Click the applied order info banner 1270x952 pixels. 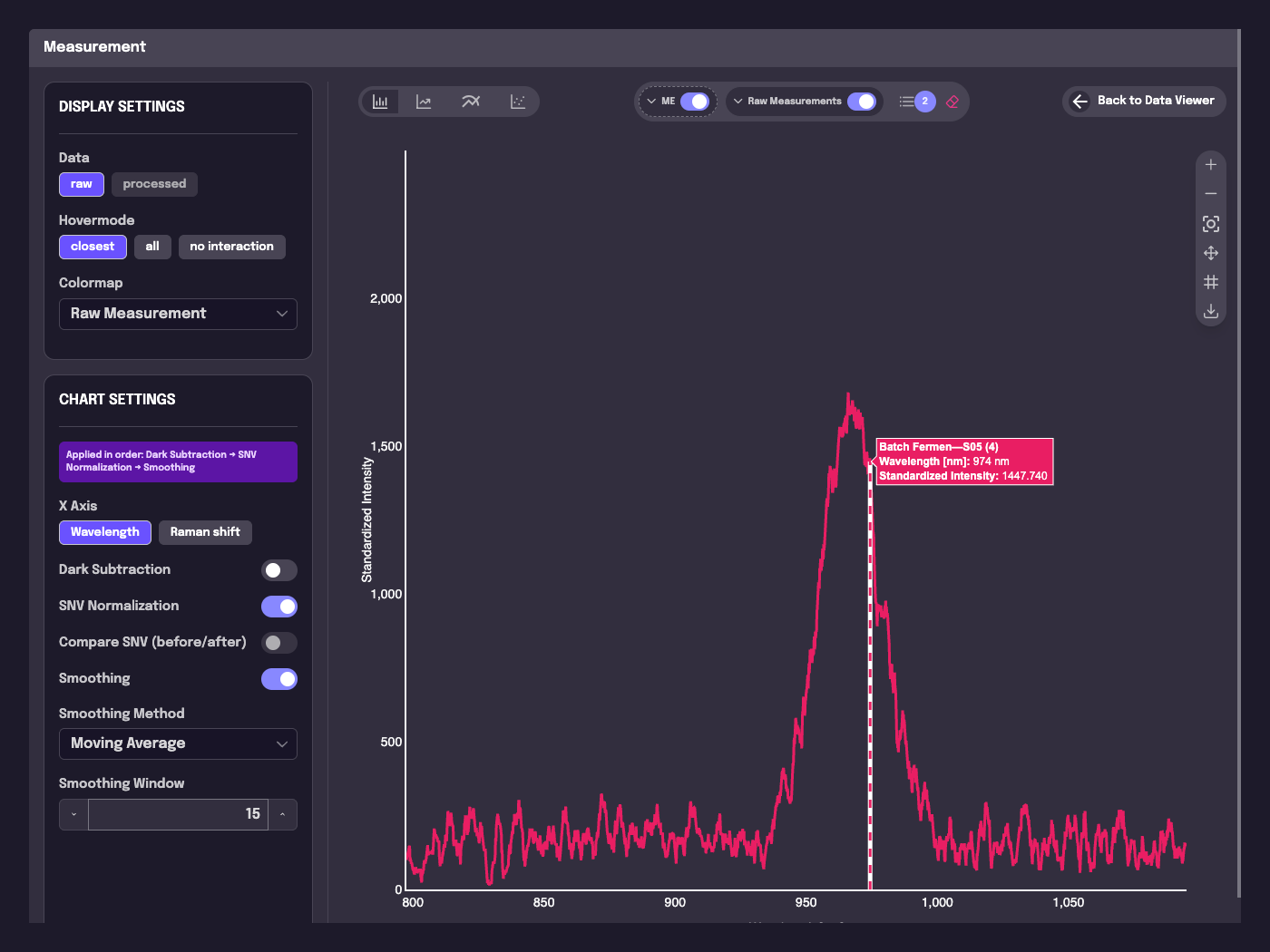point(178,461)
